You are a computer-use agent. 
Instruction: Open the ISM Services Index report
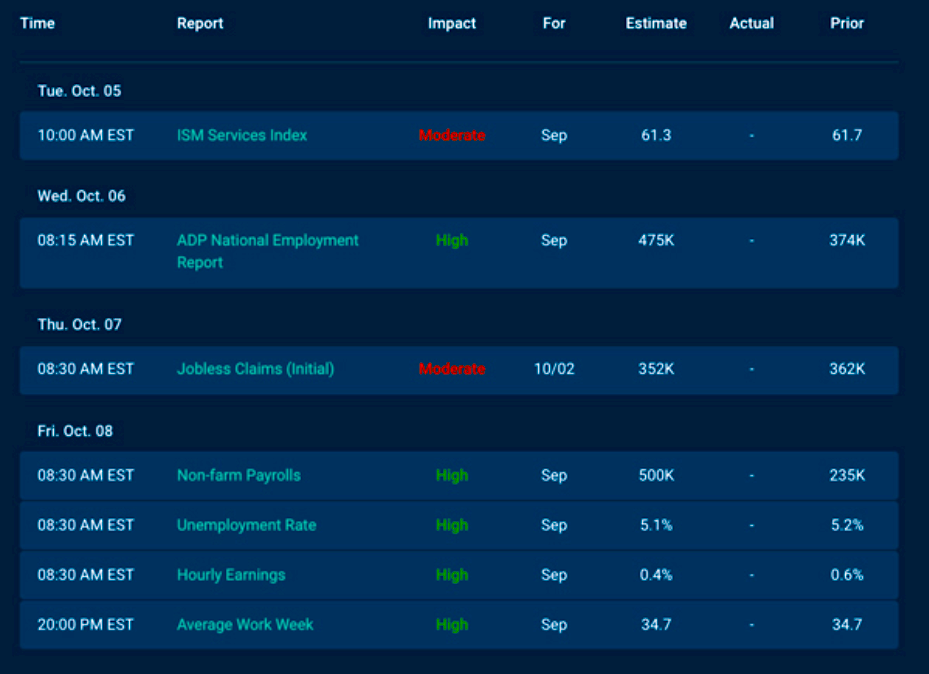(242, 135)
